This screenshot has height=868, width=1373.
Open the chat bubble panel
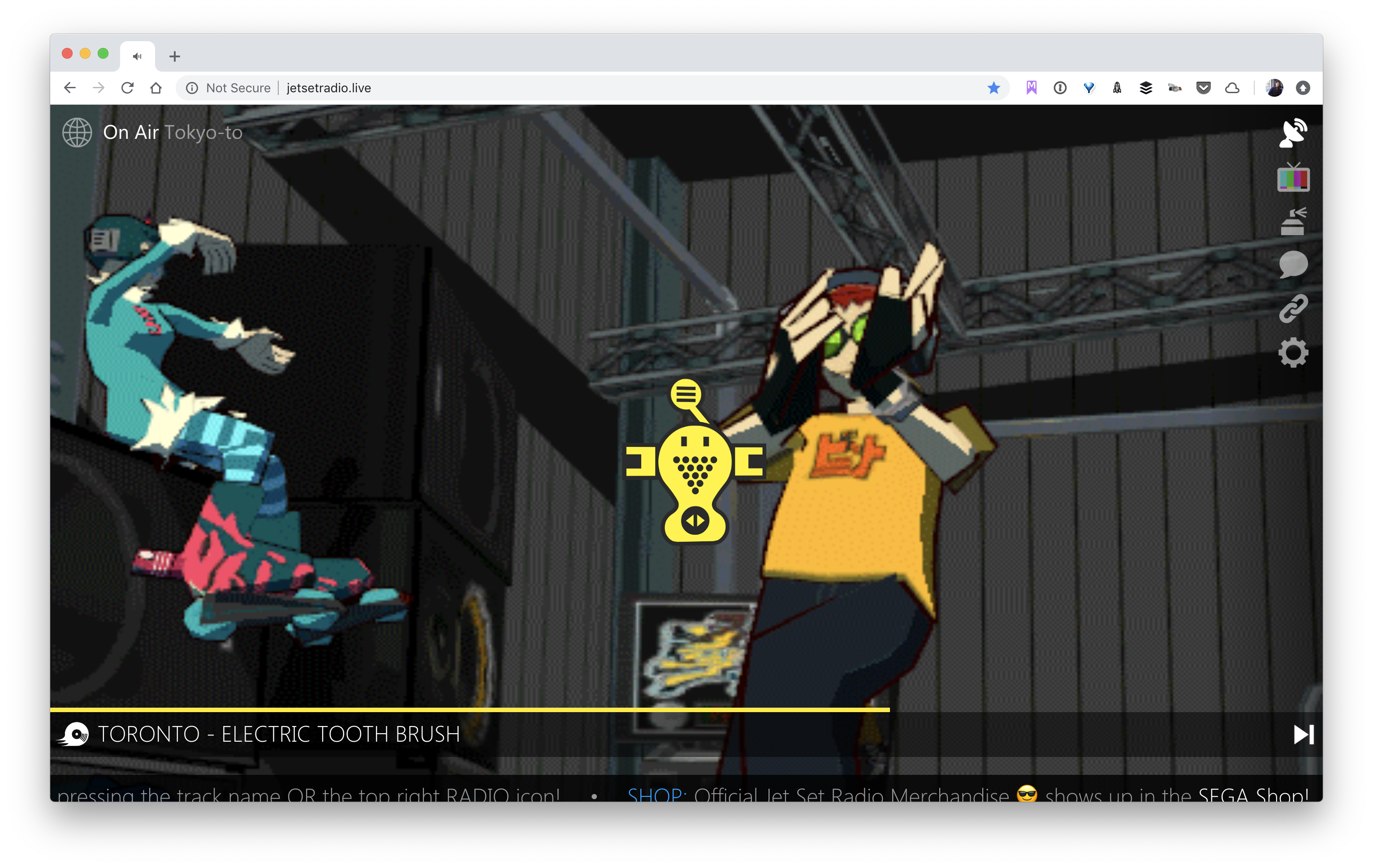click(x=1293, y=264)
